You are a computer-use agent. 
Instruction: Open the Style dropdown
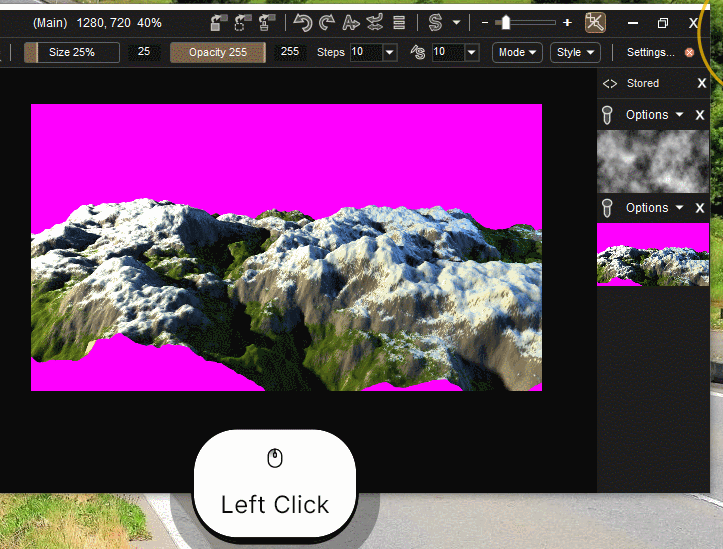575,52
